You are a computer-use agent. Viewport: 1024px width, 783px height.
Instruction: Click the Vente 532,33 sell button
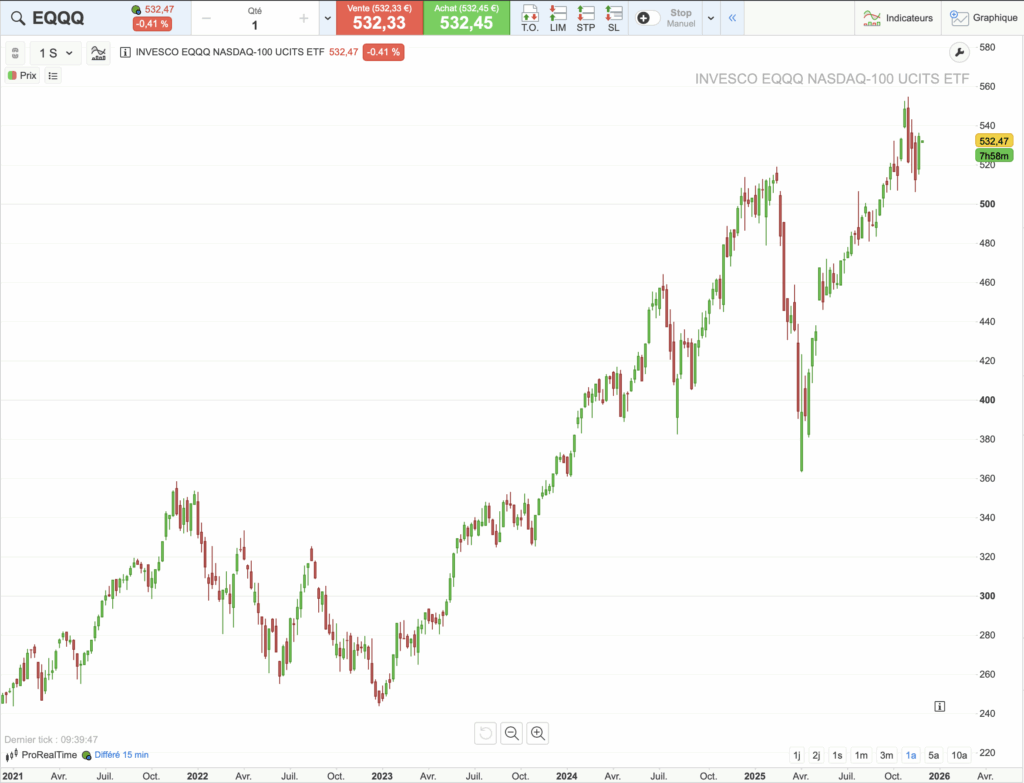coord(378,17)
